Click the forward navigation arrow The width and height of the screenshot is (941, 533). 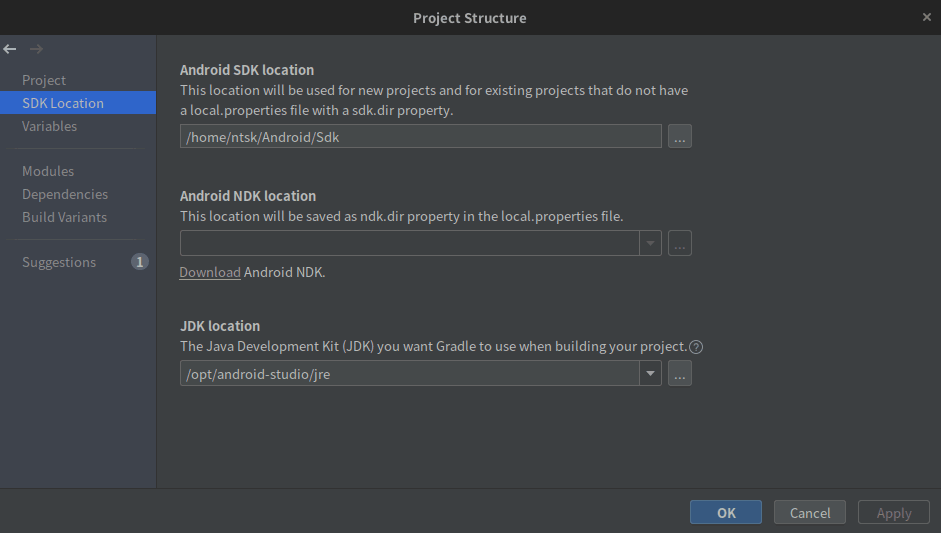36,49
